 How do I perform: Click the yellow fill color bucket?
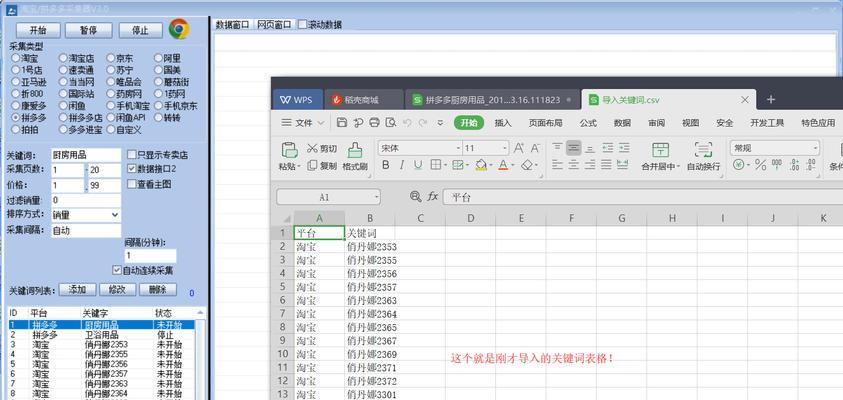click(x=481, y=165)
